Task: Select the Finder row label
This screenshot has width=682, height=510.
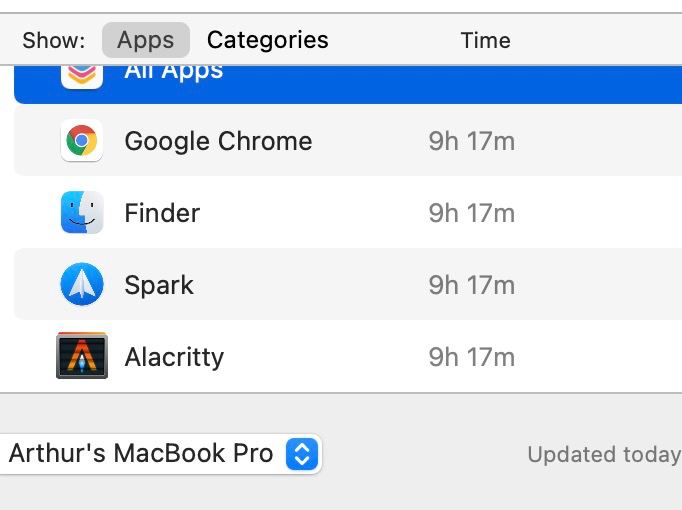Action: pos(162,213)
